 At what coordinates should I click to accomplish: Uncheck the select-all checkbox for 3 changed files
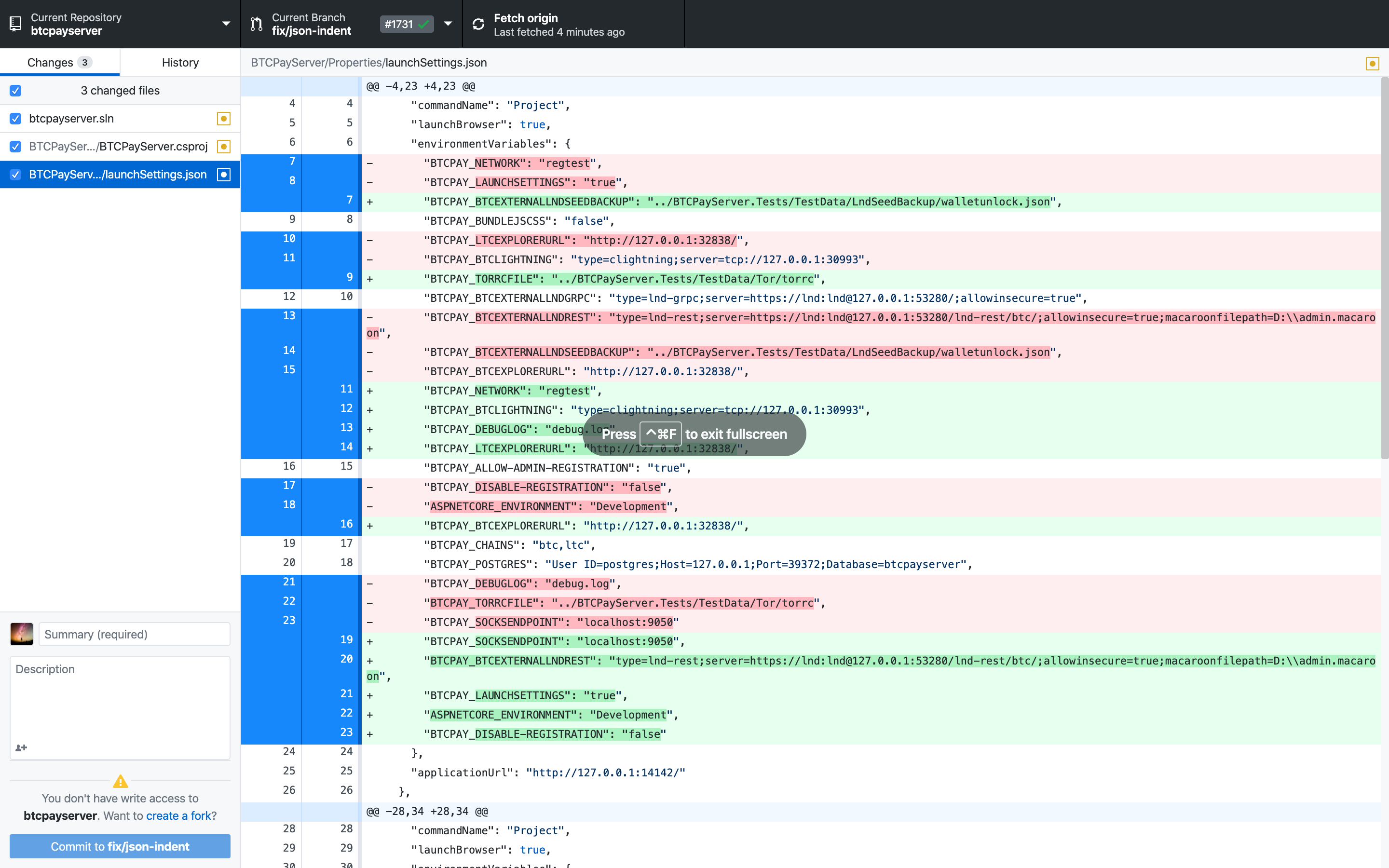pos(15,90)
